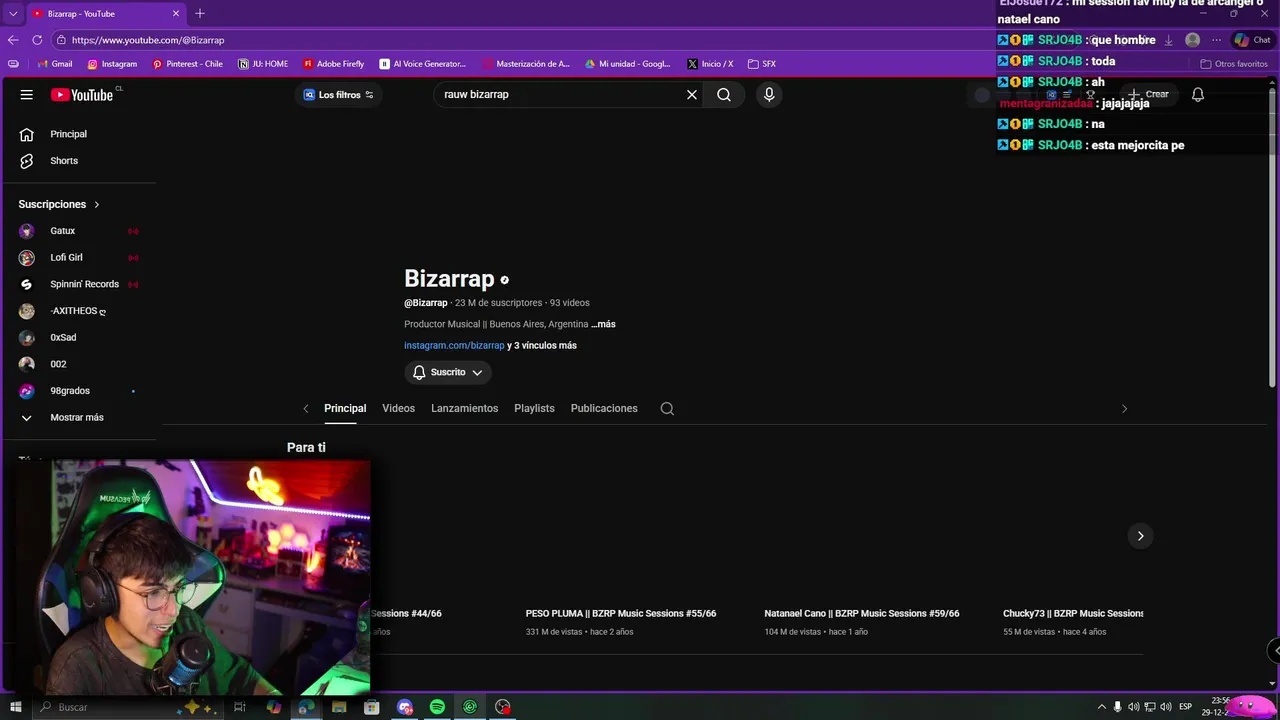Advance Para ti carousel with next arrow
Viewport: 1280px width, 720px height.
click(1140, 536)
